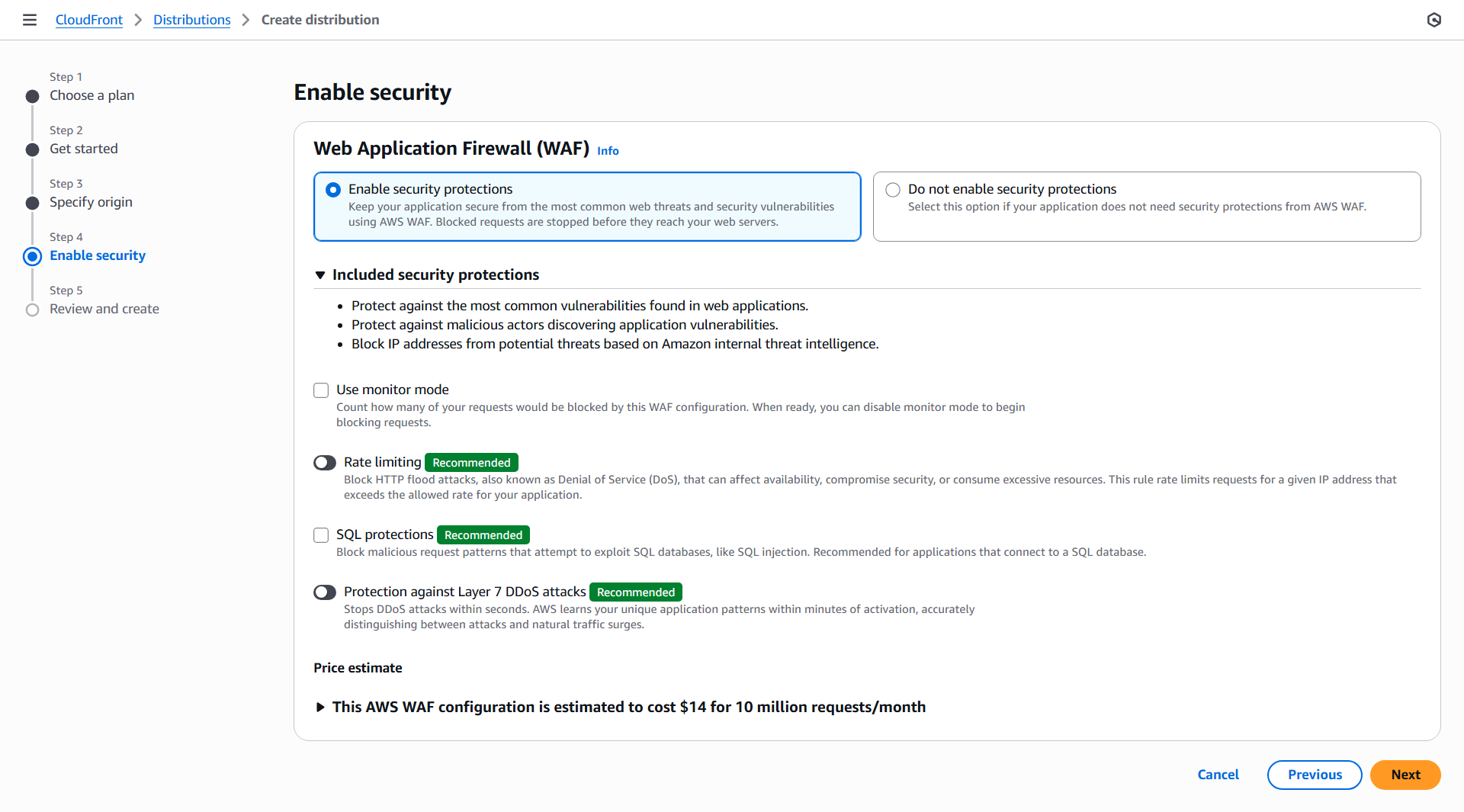
Task: Open the WAF Info link
Action: (x=608, y=151)
